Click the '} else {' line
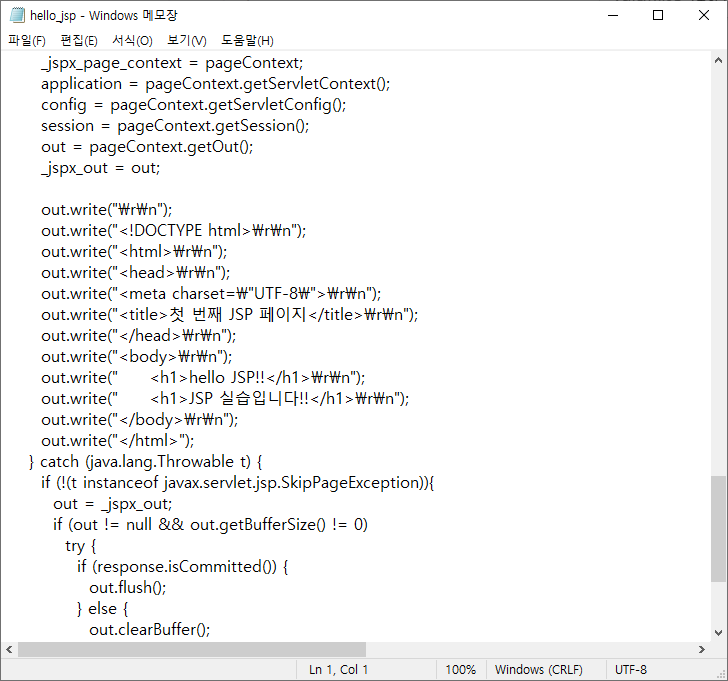Image resolution: width=728 pixels, height=681 pixels. (103, 609)
